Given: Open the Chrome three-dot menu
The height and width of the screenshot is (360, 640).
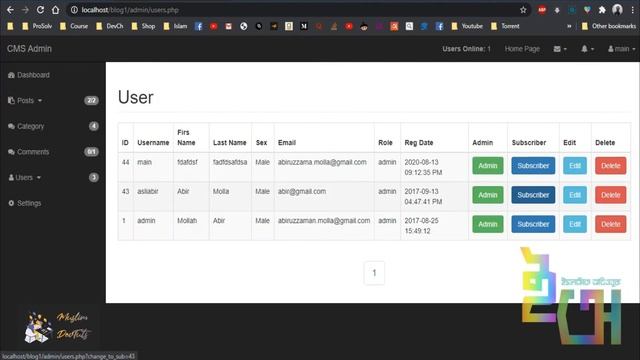Looking at the screenshot, I should 633,10.
